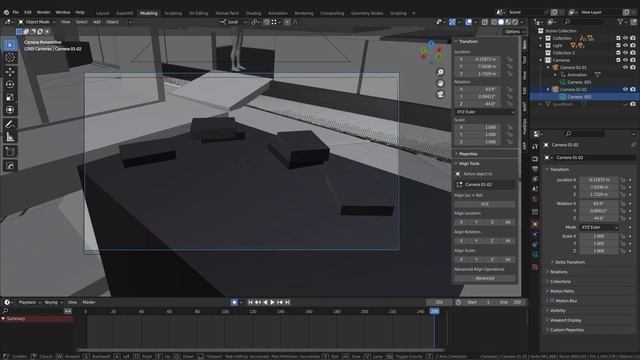This screenshot has width=640, height=360.
Task: Open the Object Mode dropdown
Action: click(37, 22)
